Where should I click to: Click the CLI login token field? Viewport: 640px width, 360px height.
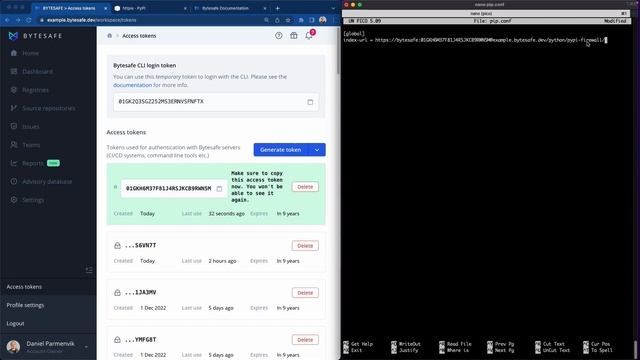click(x=216, y=102)
